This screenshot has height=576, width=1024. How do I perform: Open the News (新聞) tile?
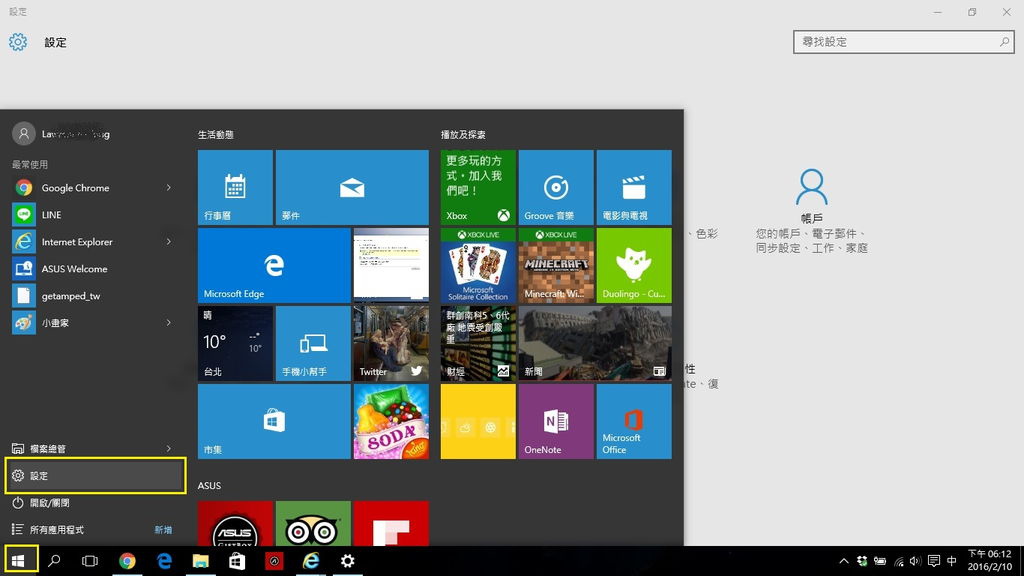pyautogui.click(x=595, y=344)
